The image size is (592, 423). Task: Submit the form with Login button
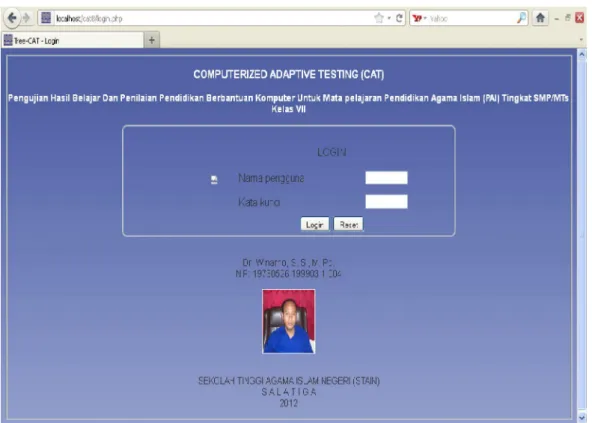(x=314, y=224)
